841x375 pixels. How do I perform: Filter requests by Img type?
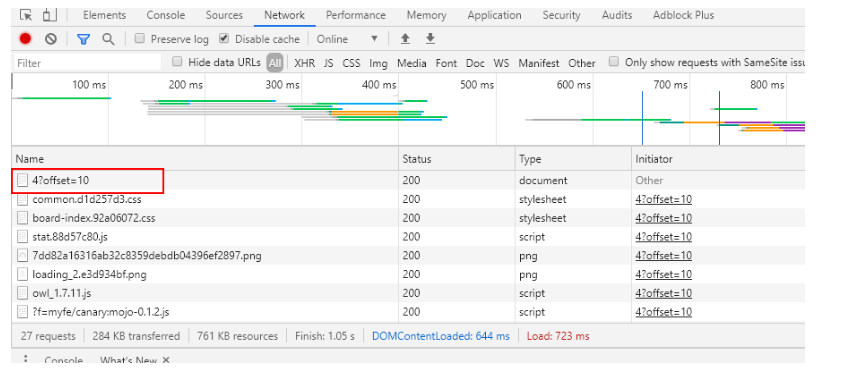point(378,63)
